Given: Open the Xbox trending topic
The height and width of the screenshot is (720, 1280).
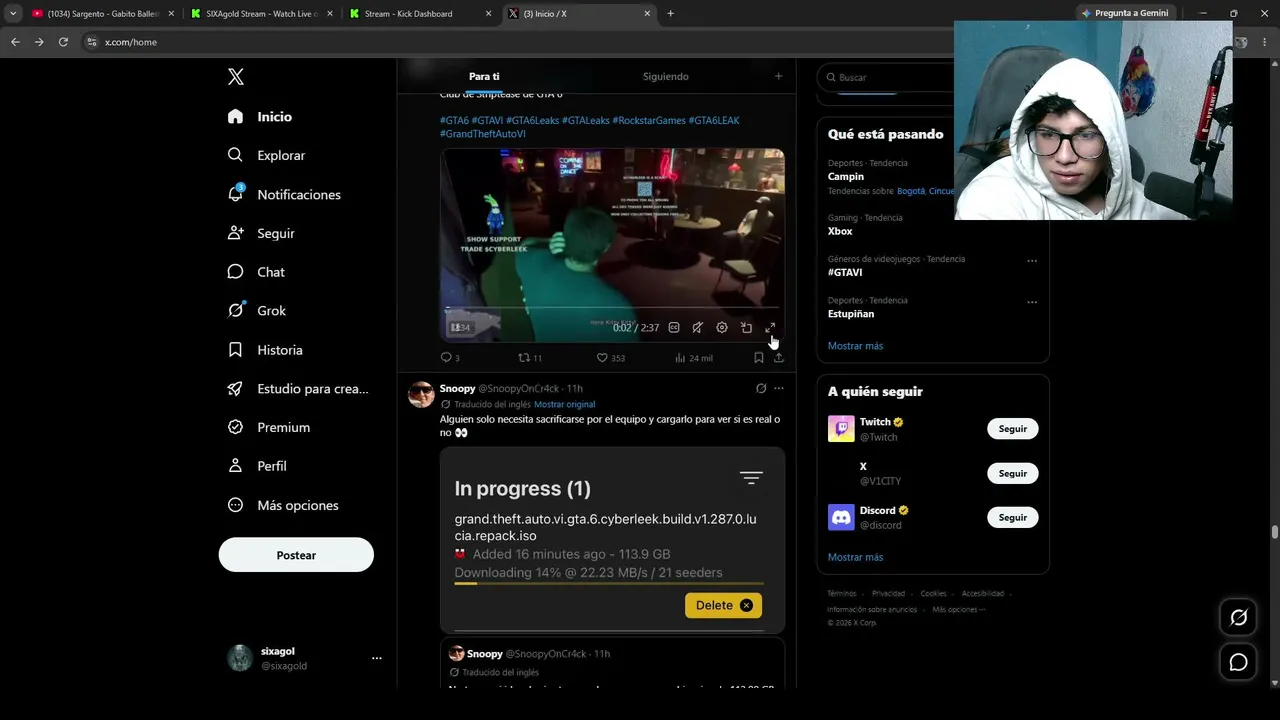Looking at the screenshot, I should [x=840, y=231].
